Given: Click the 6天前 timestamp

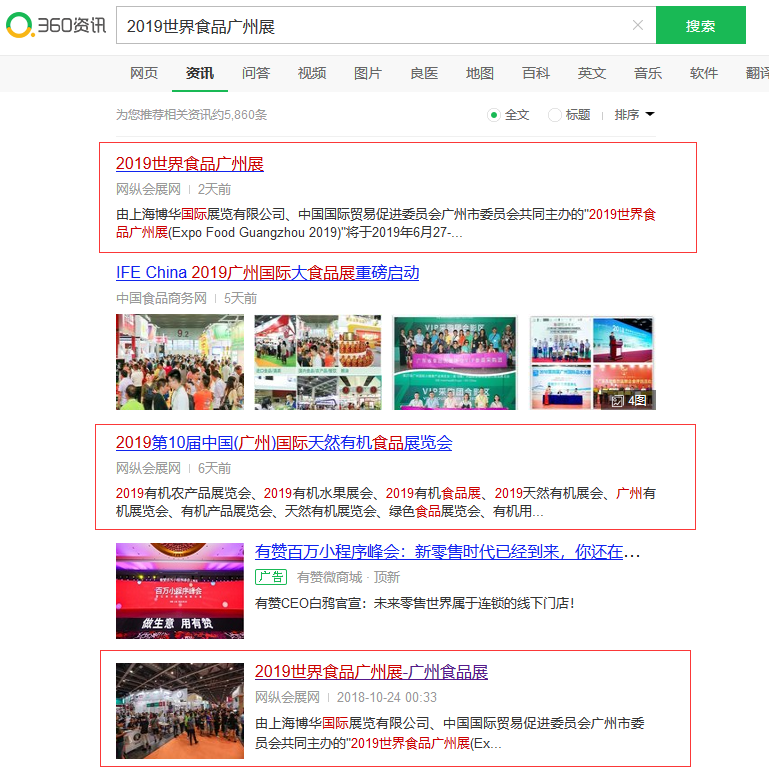Looking at the screenshot, I should point(214,468).
